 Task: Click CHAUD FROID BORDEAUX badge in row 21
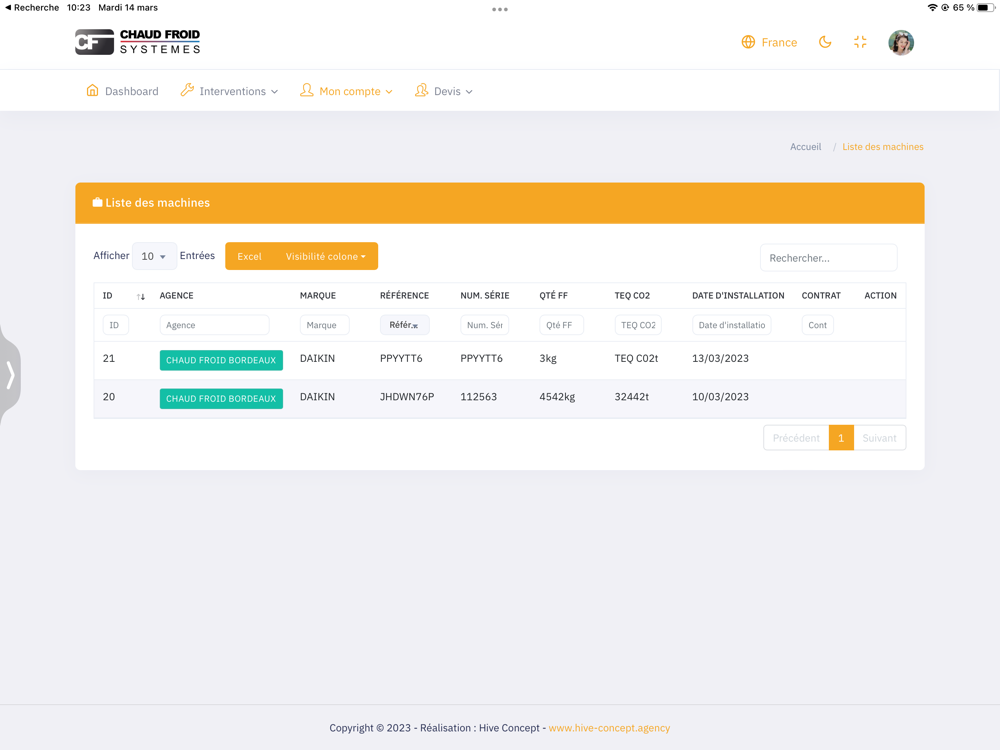221,360
